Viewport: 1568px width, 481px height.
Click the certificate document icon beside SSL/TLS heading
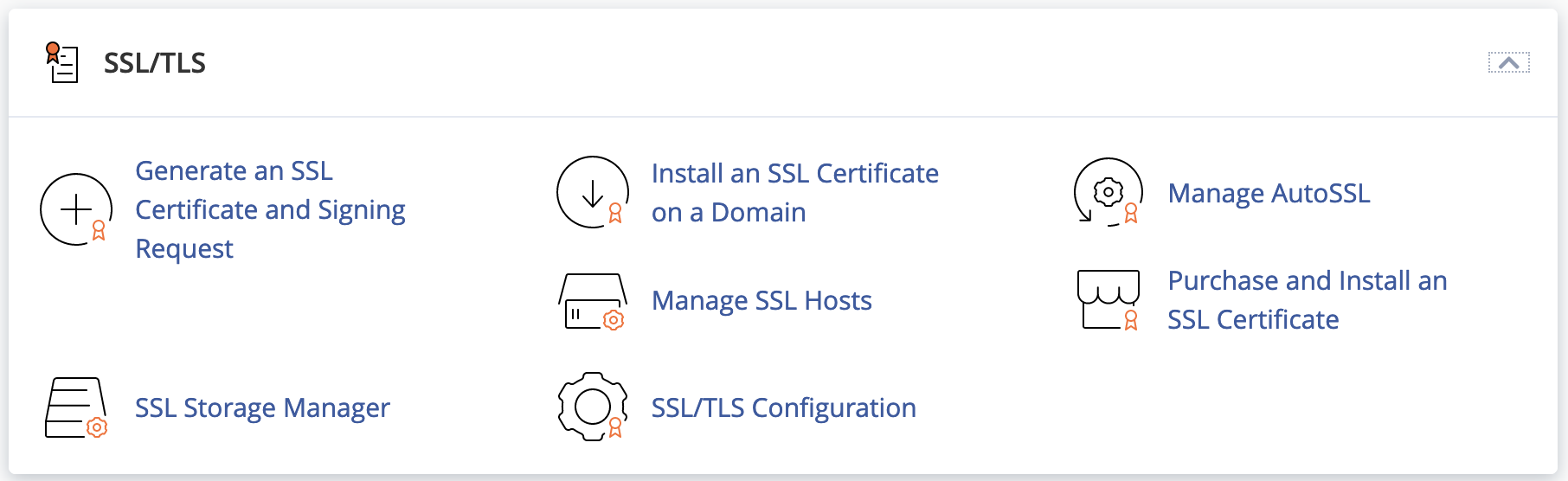click(x=61, y=62)
